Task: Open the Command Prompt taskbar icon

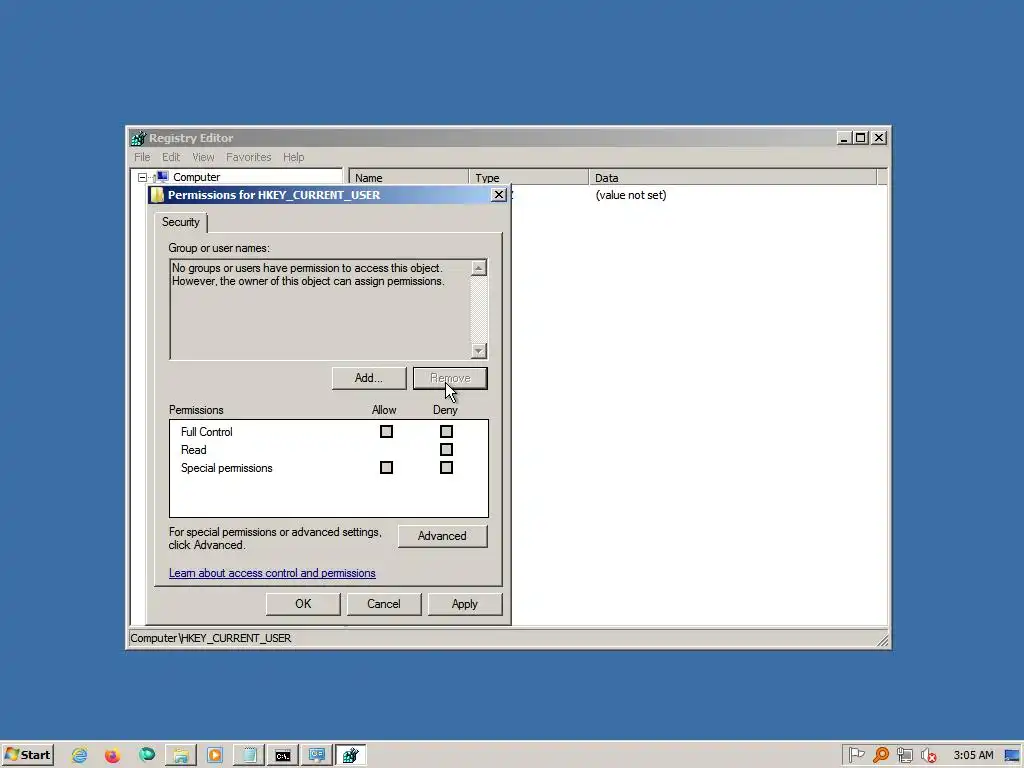Action: 283,756
